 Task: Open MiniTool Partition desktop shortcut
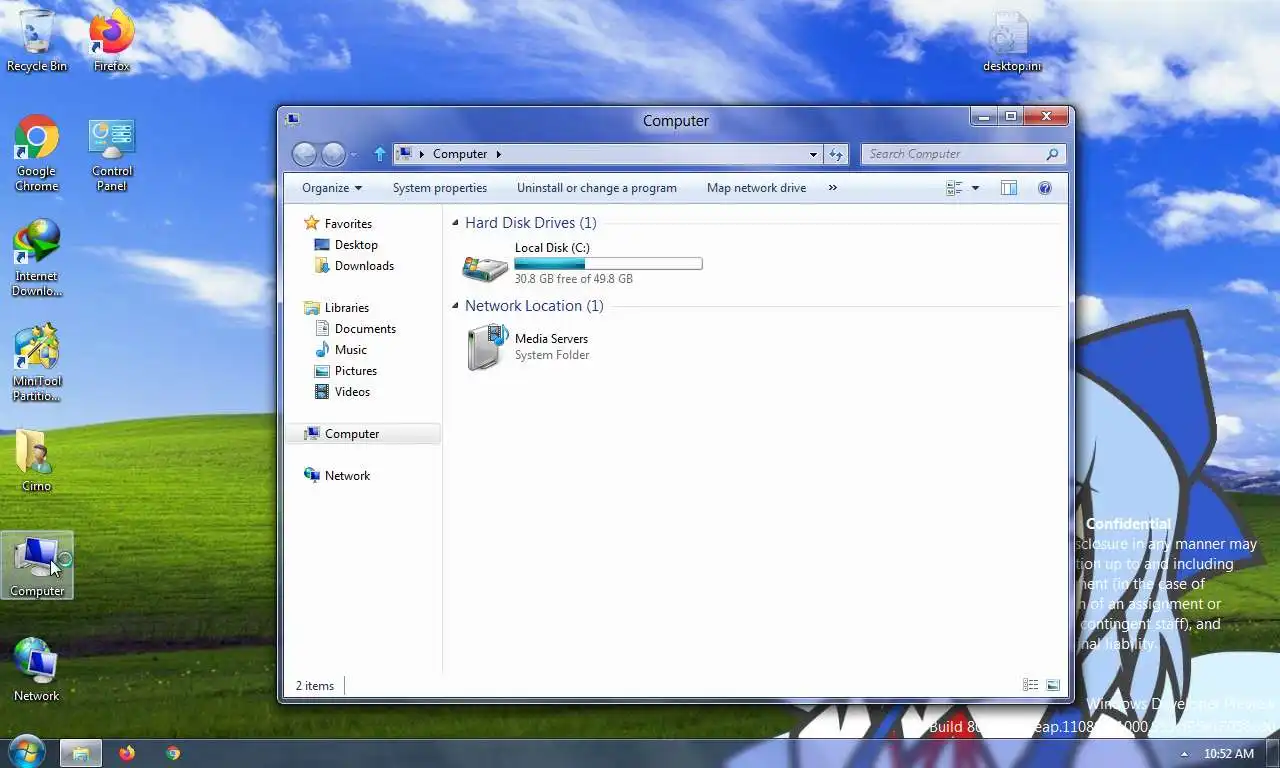[37, 363]
